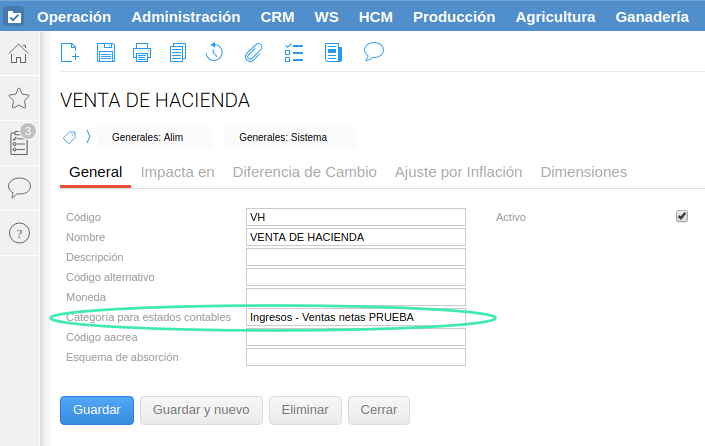
Task: Go to home from the sidebar
Action: [x=19, y=53]
